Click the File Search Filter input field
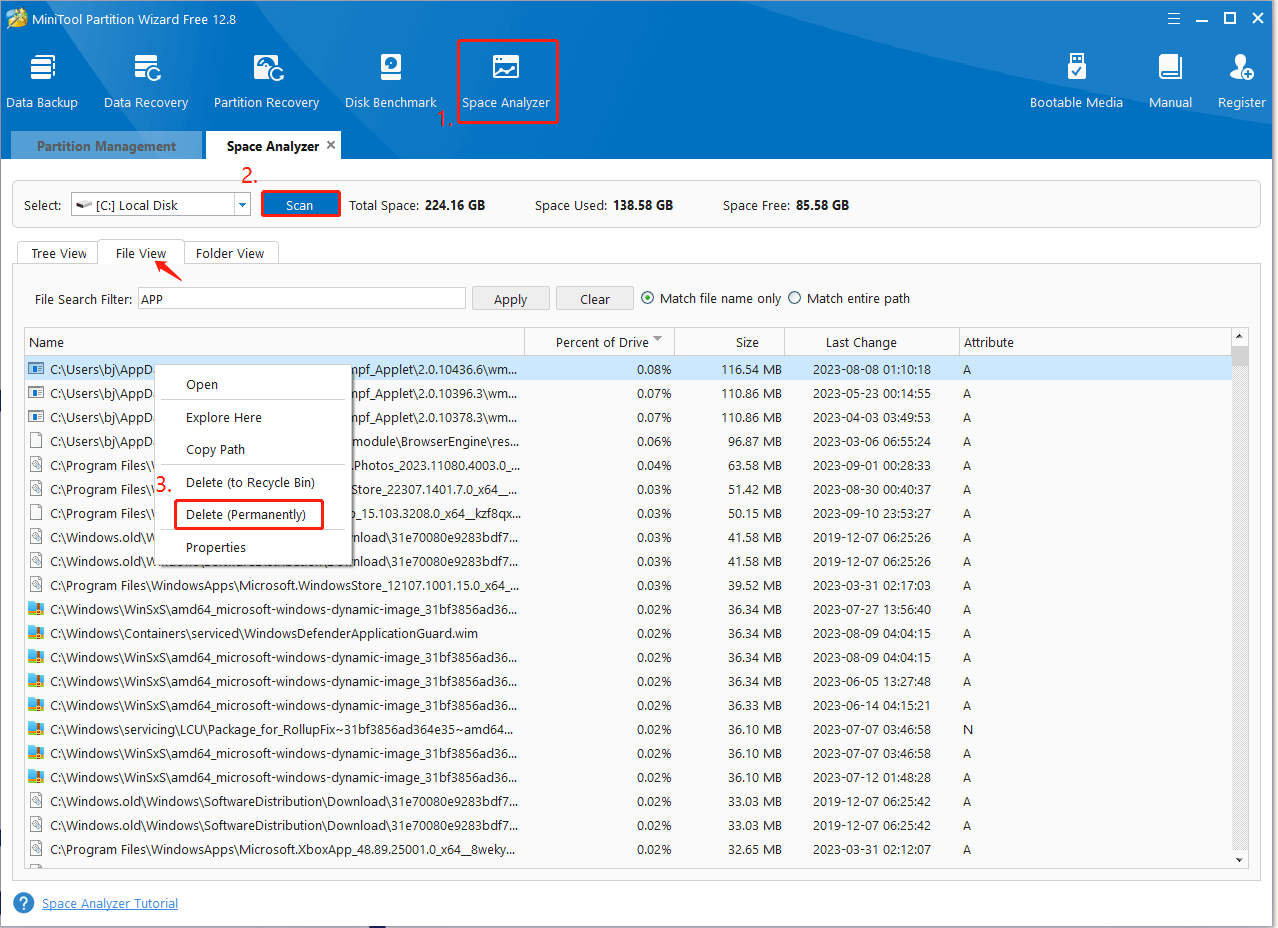The height and width of the screenshot is (928, 1278). coord(302,298)
